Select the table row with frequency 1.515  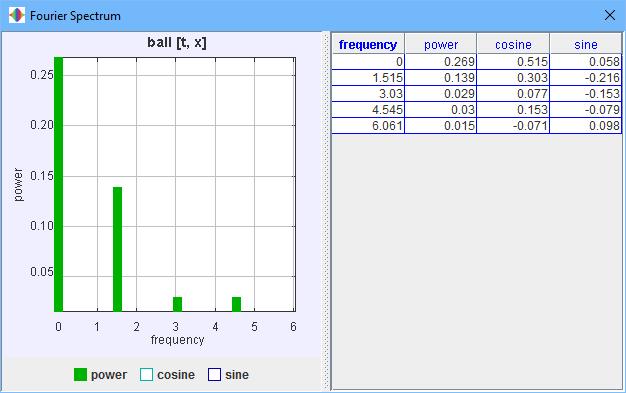point(476,77)
